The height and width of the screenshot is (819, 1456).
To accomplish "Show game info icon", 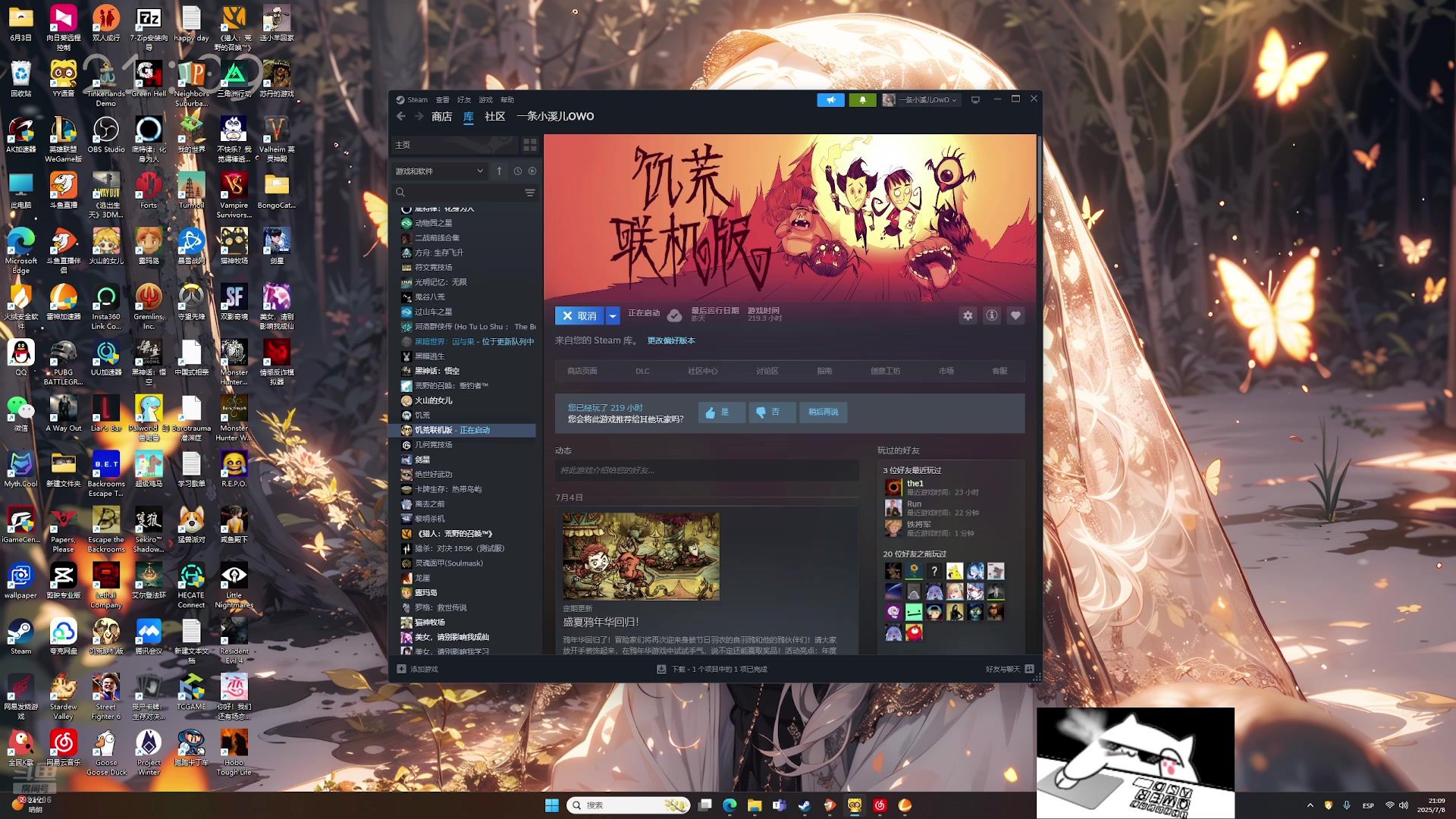I will 991,315.
